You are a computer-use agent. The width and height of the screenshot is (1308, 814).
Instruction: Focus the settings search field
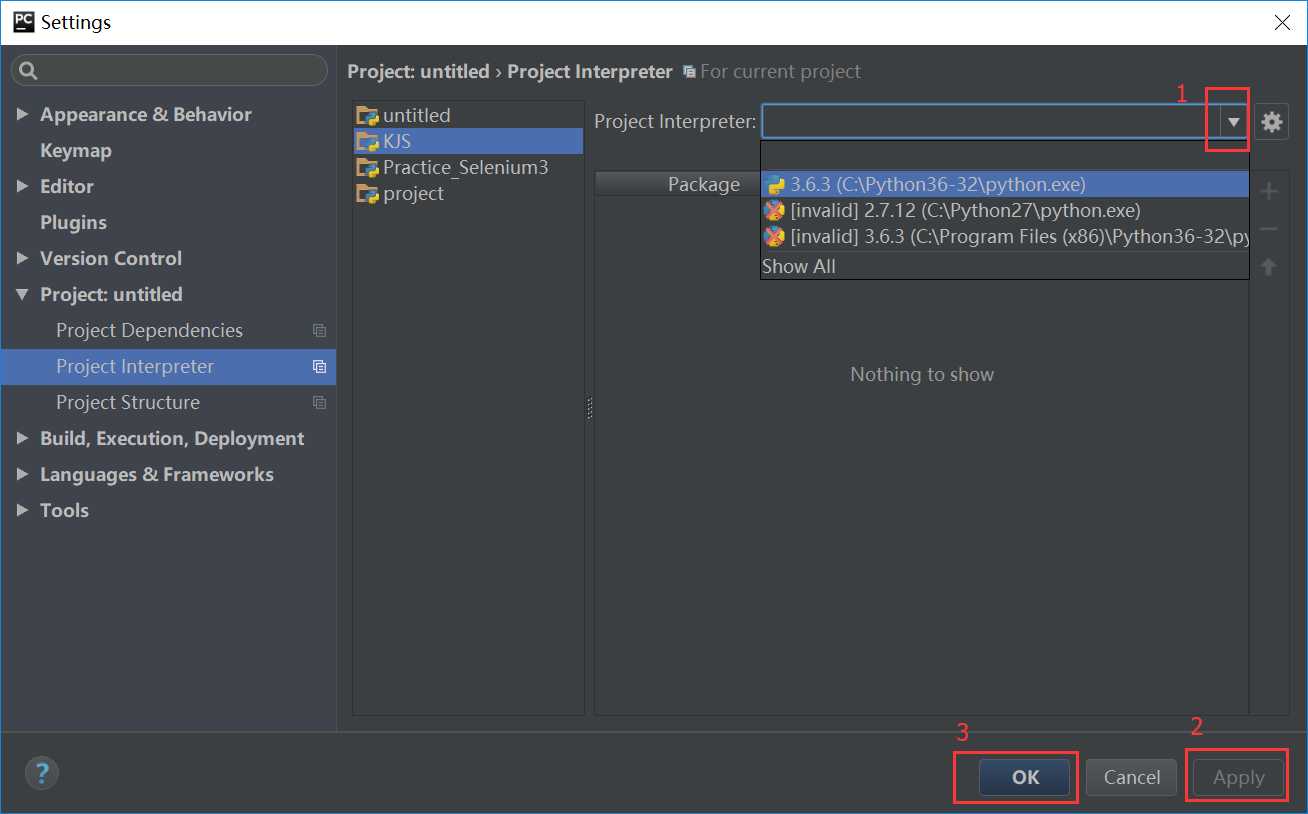click(169, 70)
